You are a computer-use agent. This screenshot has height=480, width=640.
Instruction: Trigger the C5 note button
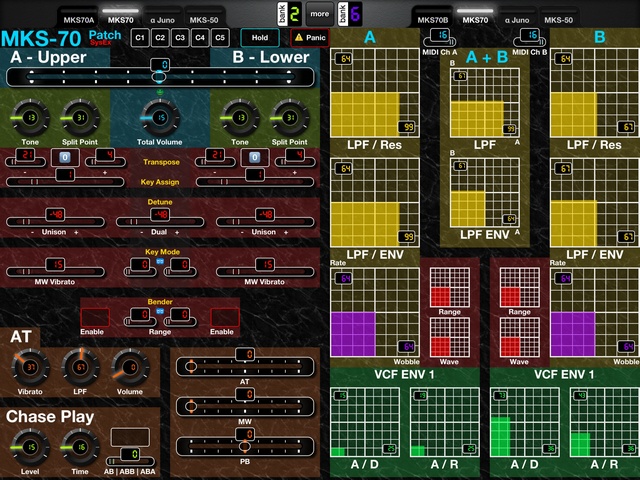pyautogui.click(x=220, y=38)
